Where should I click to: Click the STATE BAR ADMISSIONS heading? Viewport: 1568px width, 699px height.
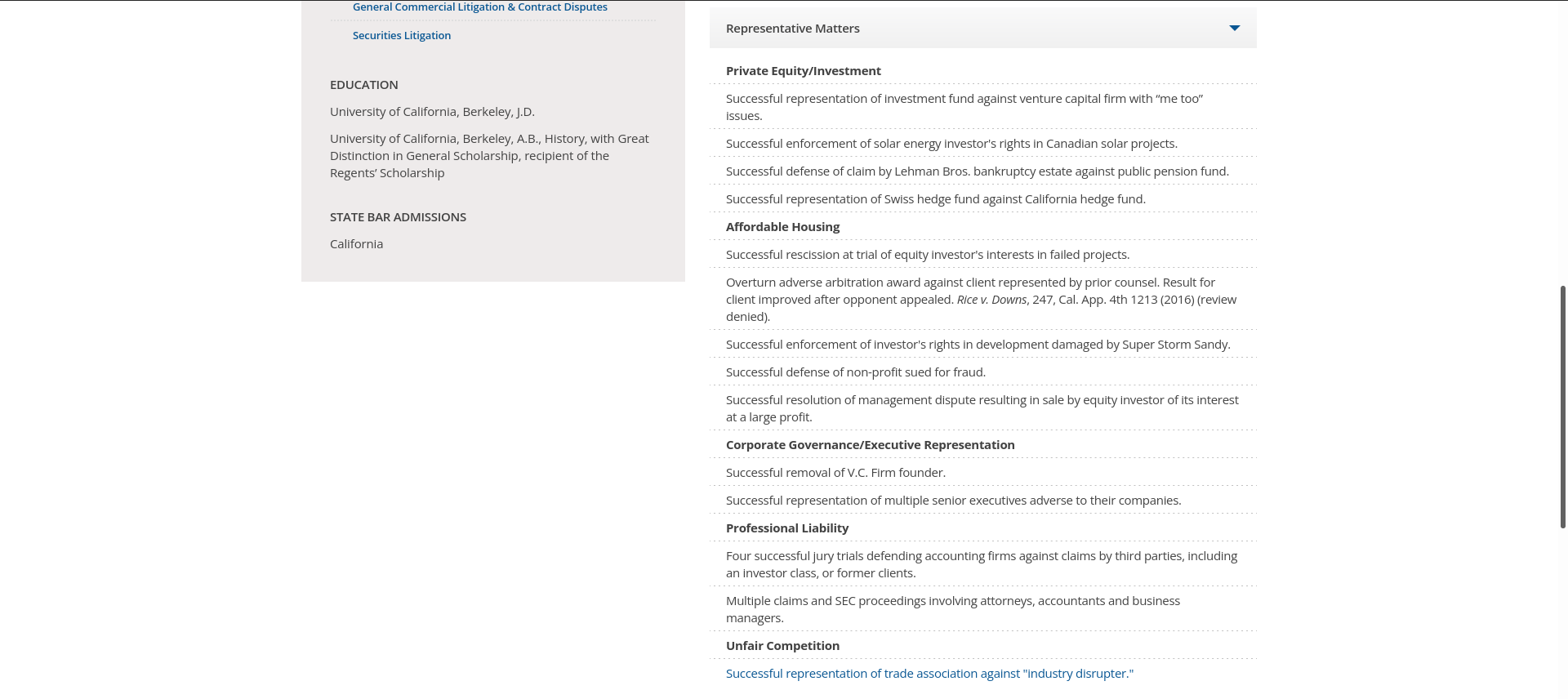coord(398,217)
